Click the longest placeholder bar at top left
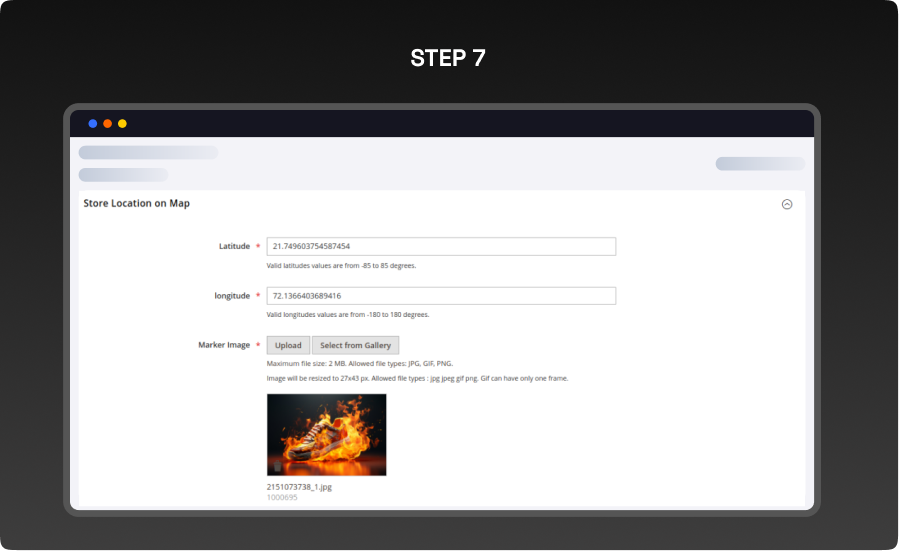This screenshot has width=899, height=551. (148, 153)
